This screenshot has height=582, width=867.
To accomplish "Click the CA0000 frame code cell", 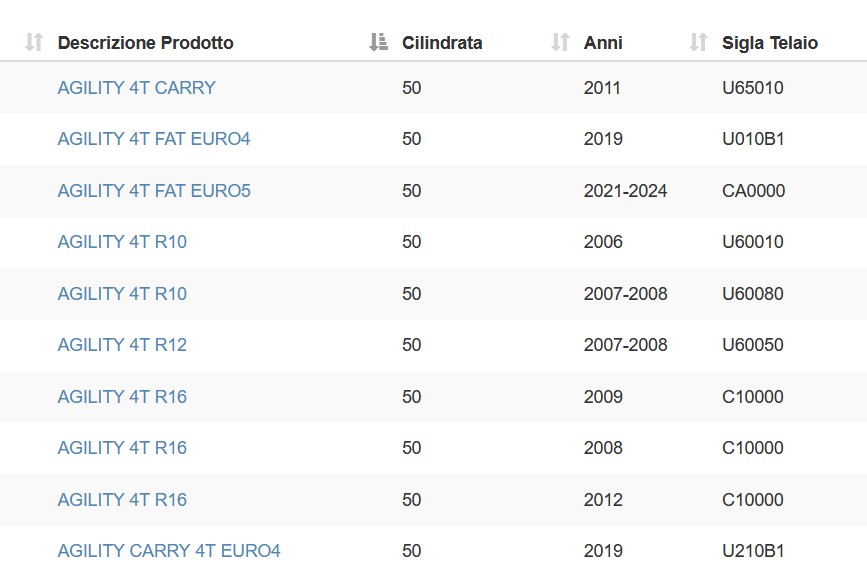I will [753, 191].
